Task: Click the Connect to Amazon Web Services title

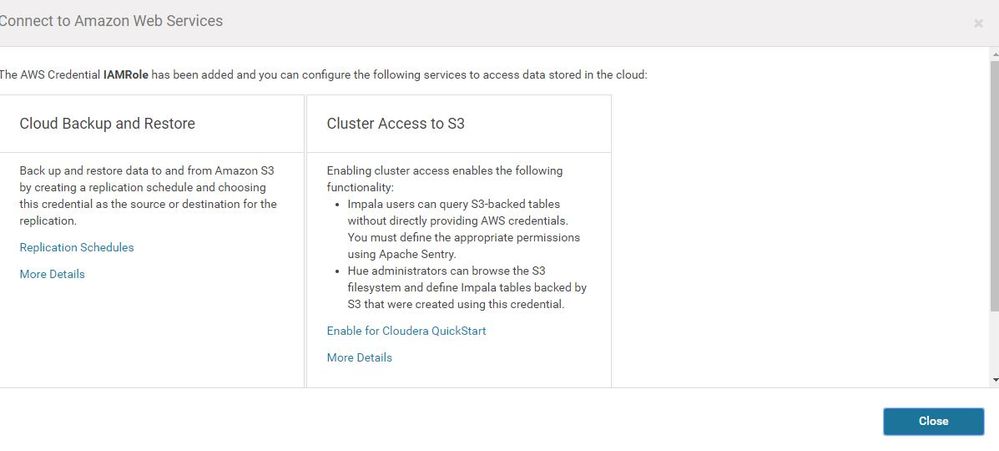Action: (x=110, y=21)
